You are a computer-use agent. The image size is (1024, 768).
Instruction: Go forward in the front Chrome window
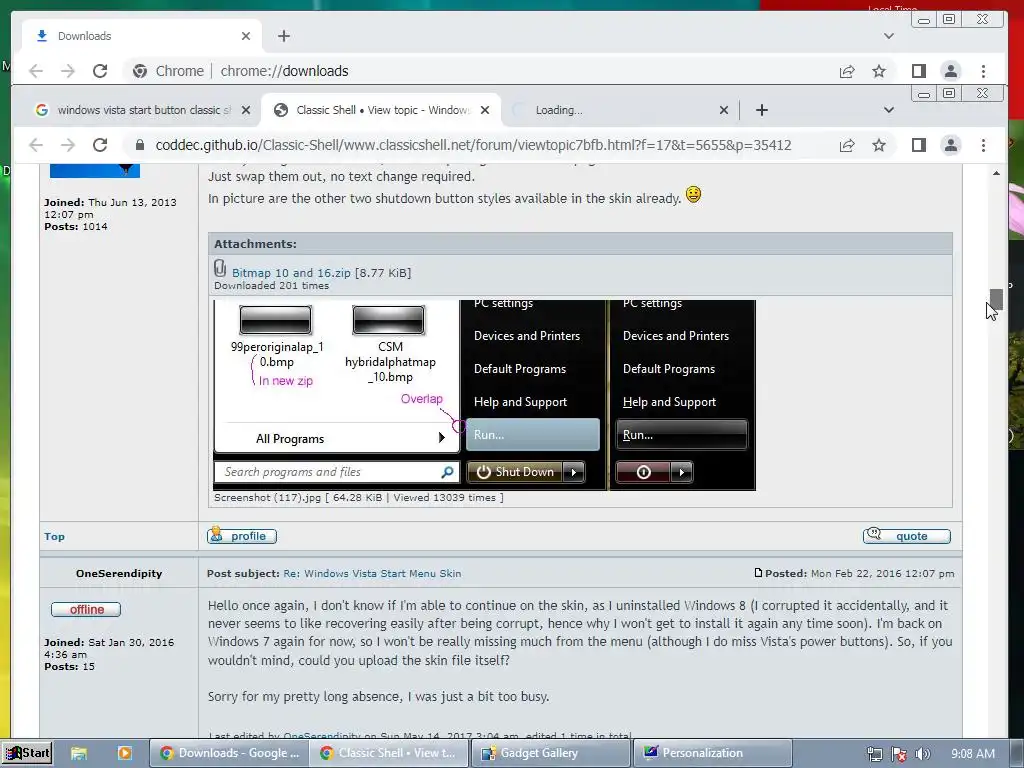(68, 145)
